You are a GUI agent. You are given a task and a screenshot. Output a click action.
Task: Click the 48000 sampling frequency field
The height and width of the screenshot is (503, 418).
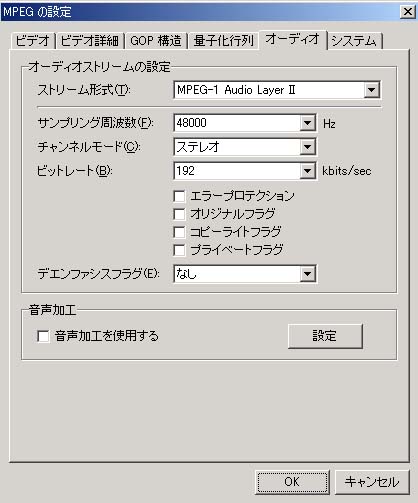click(237, 123)
